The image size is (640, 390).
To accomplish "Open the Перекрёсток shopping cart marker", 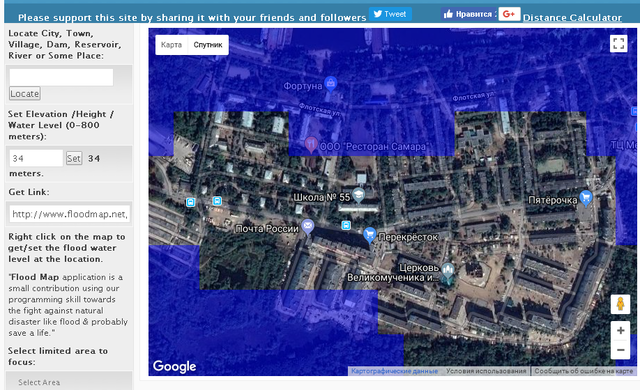I will 369,235.
